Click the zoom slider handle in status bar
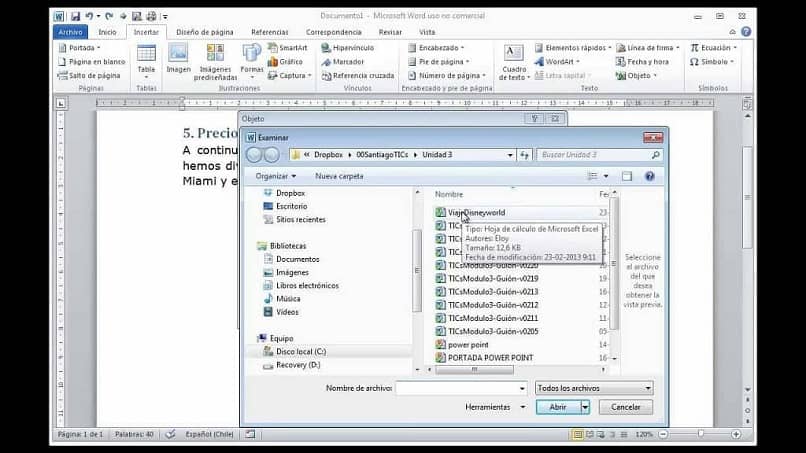 (x=700, y=434)
